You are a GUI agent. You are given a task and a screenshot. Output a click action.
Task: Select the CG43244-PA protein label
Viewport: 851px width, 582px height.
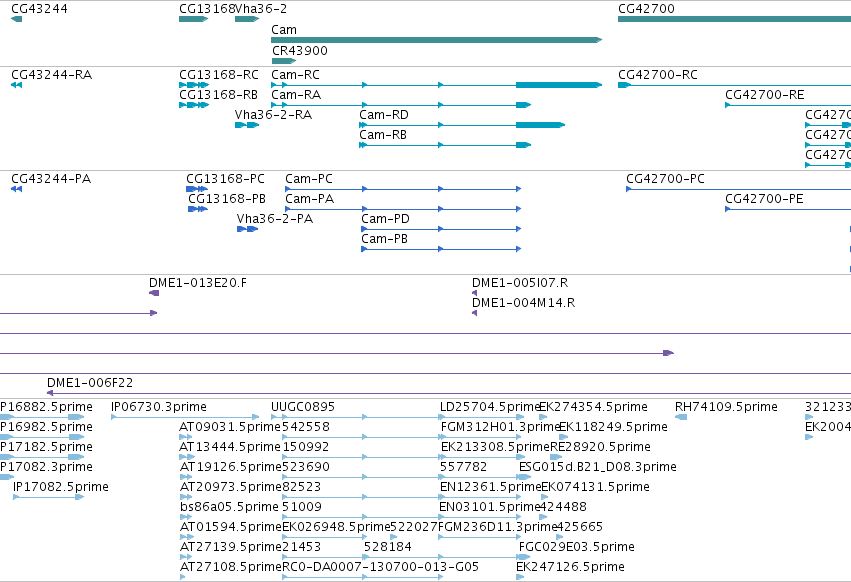tap(51, 179)
